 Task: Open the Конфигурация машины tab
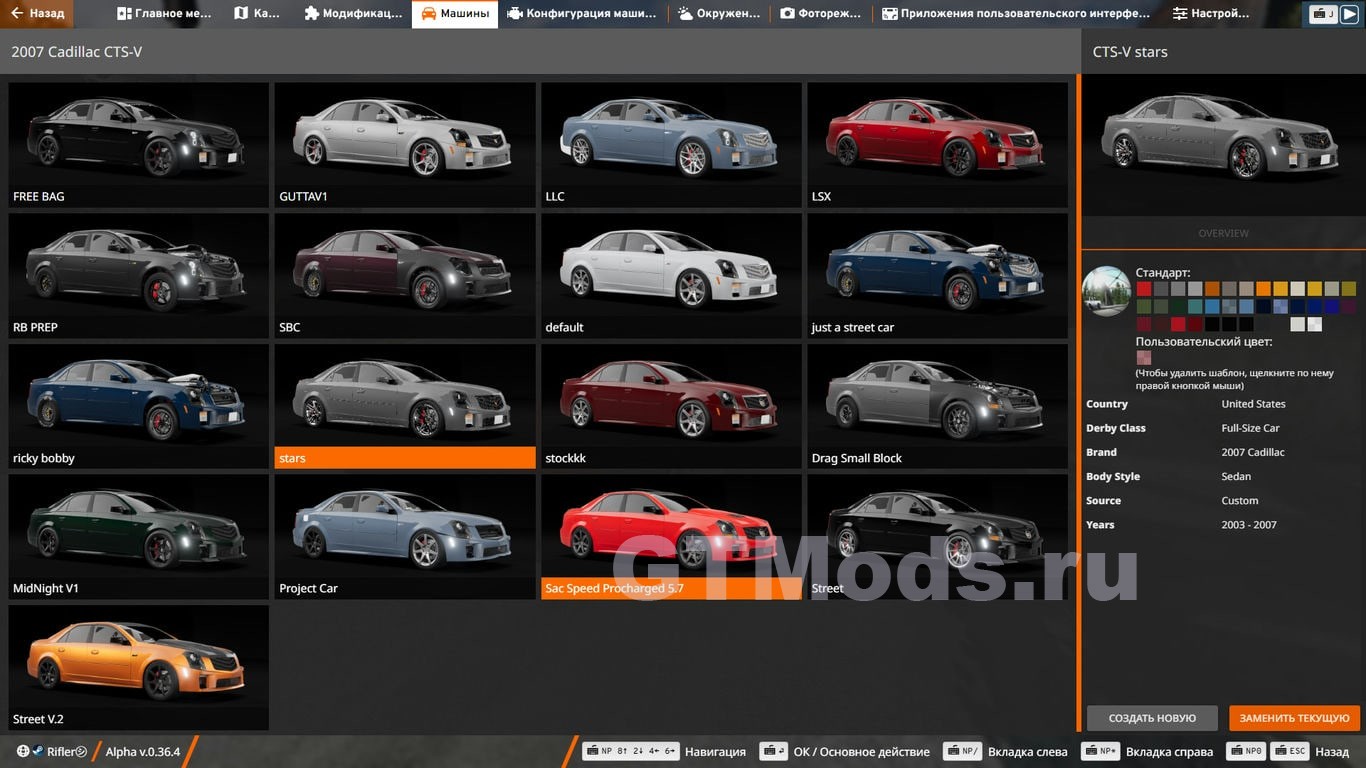(x=582, y=14)
